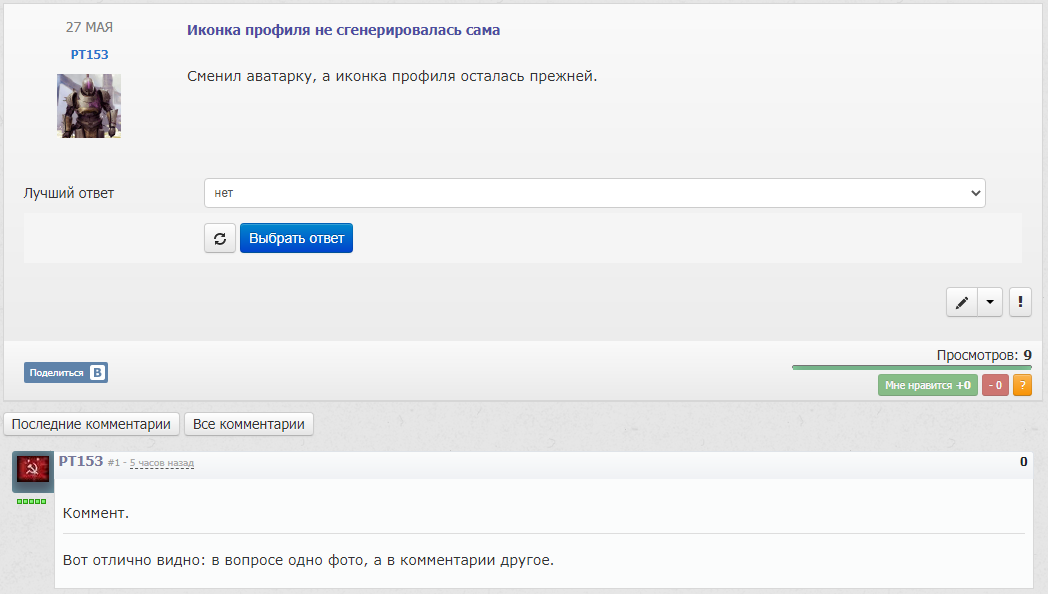Screen dimensions: 1048x594
Task: Click the refresh answers icon button
Action: (x=220, y=238)
